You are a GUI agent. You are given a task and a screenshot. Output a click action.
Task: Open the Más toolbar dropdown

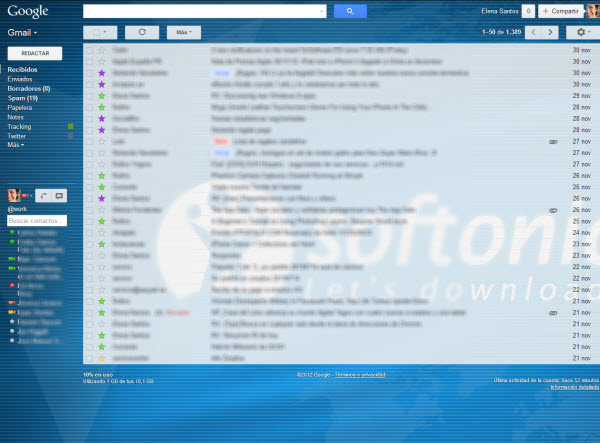point(184,32)
